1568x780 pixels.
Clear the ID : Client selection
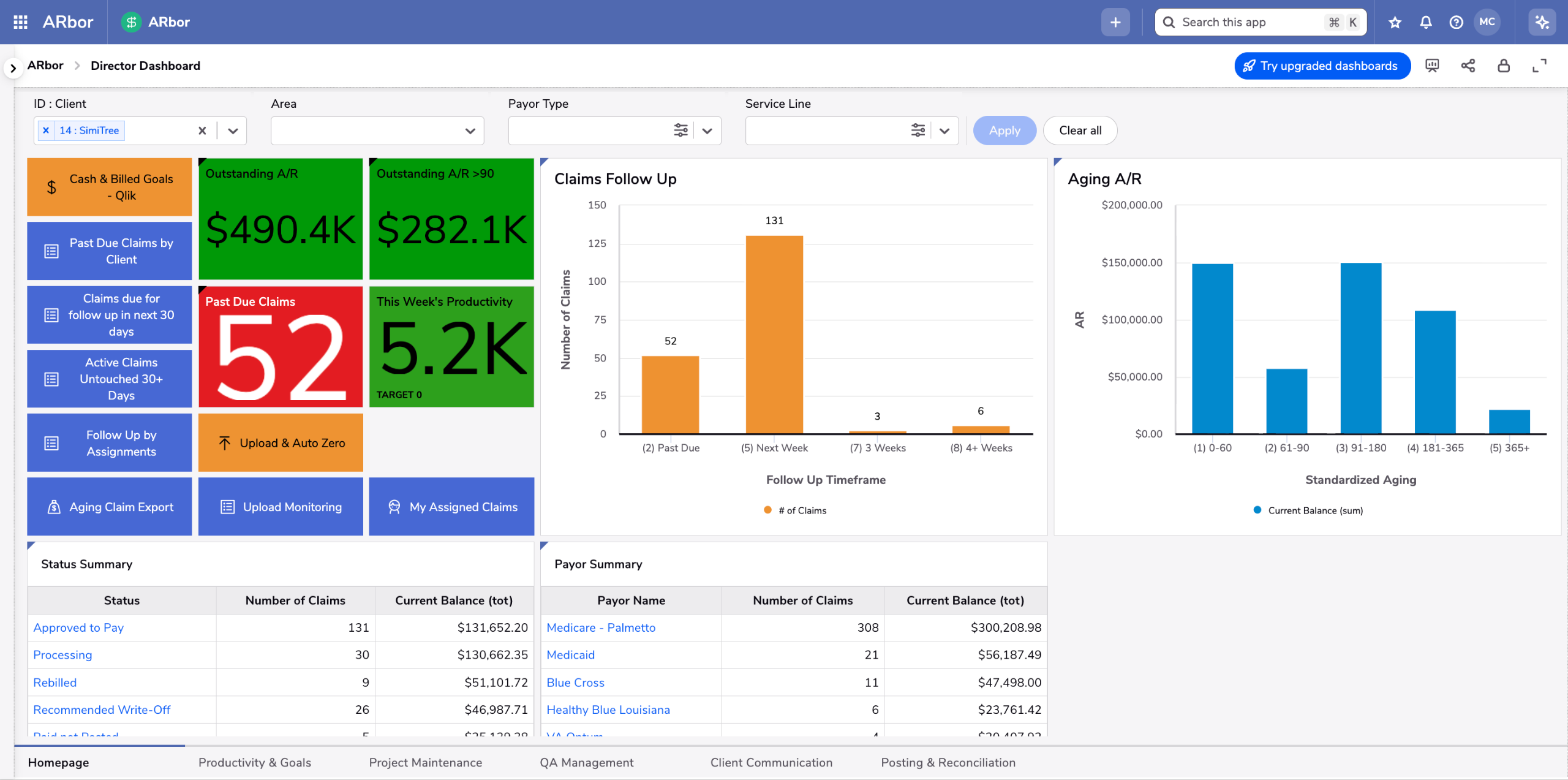[202, 131]
